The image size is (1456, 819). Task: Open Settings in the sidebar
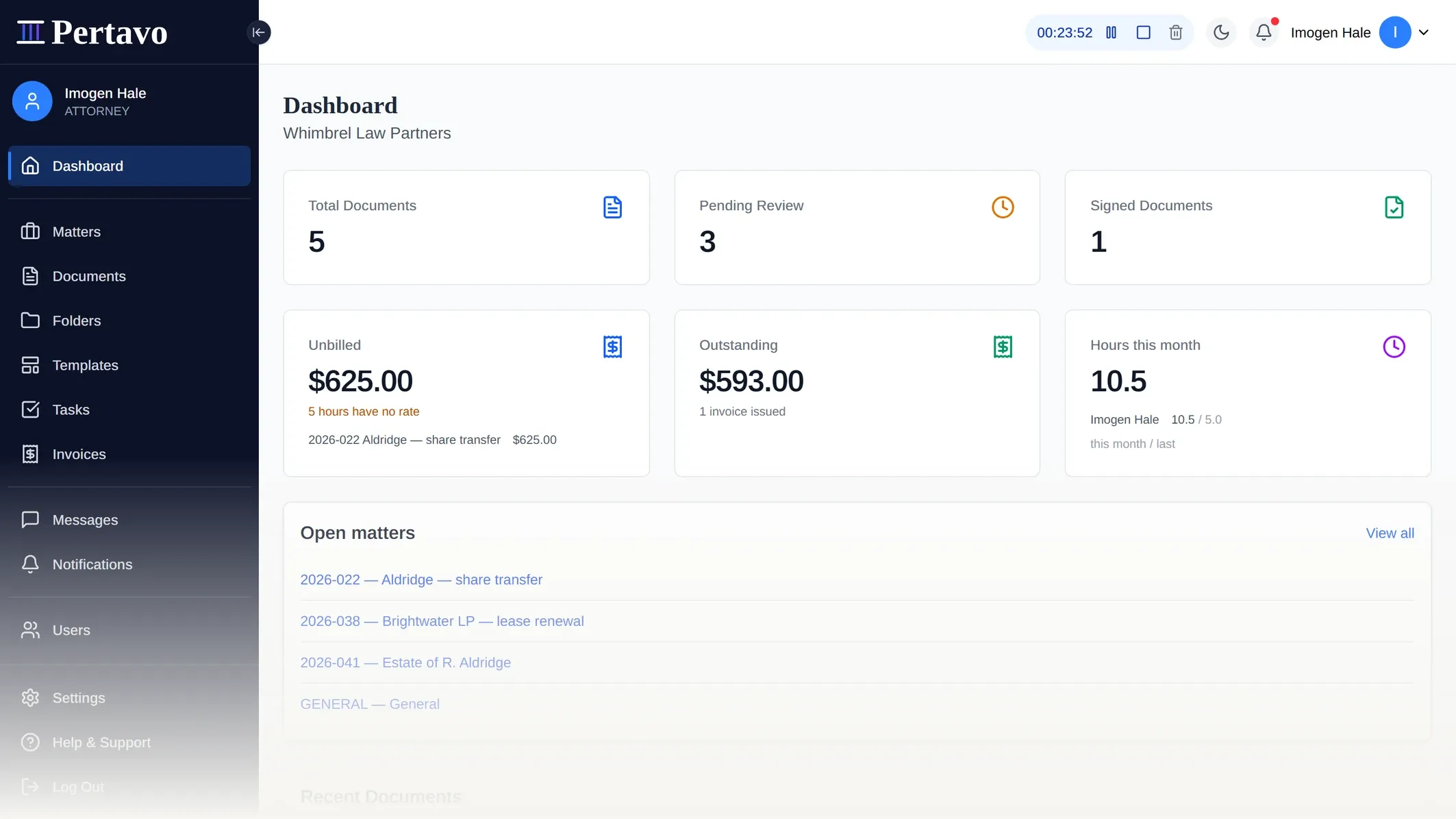(x=129, y=698)
